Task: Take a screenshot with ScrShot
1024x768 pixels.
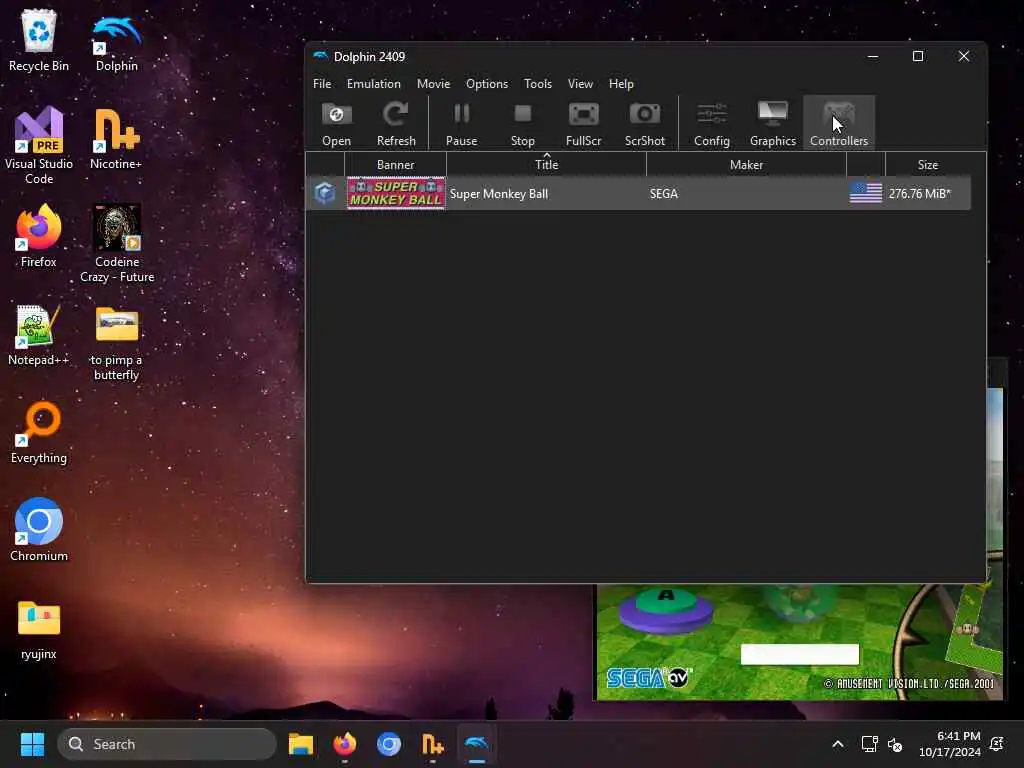Action: pos(645,123)
